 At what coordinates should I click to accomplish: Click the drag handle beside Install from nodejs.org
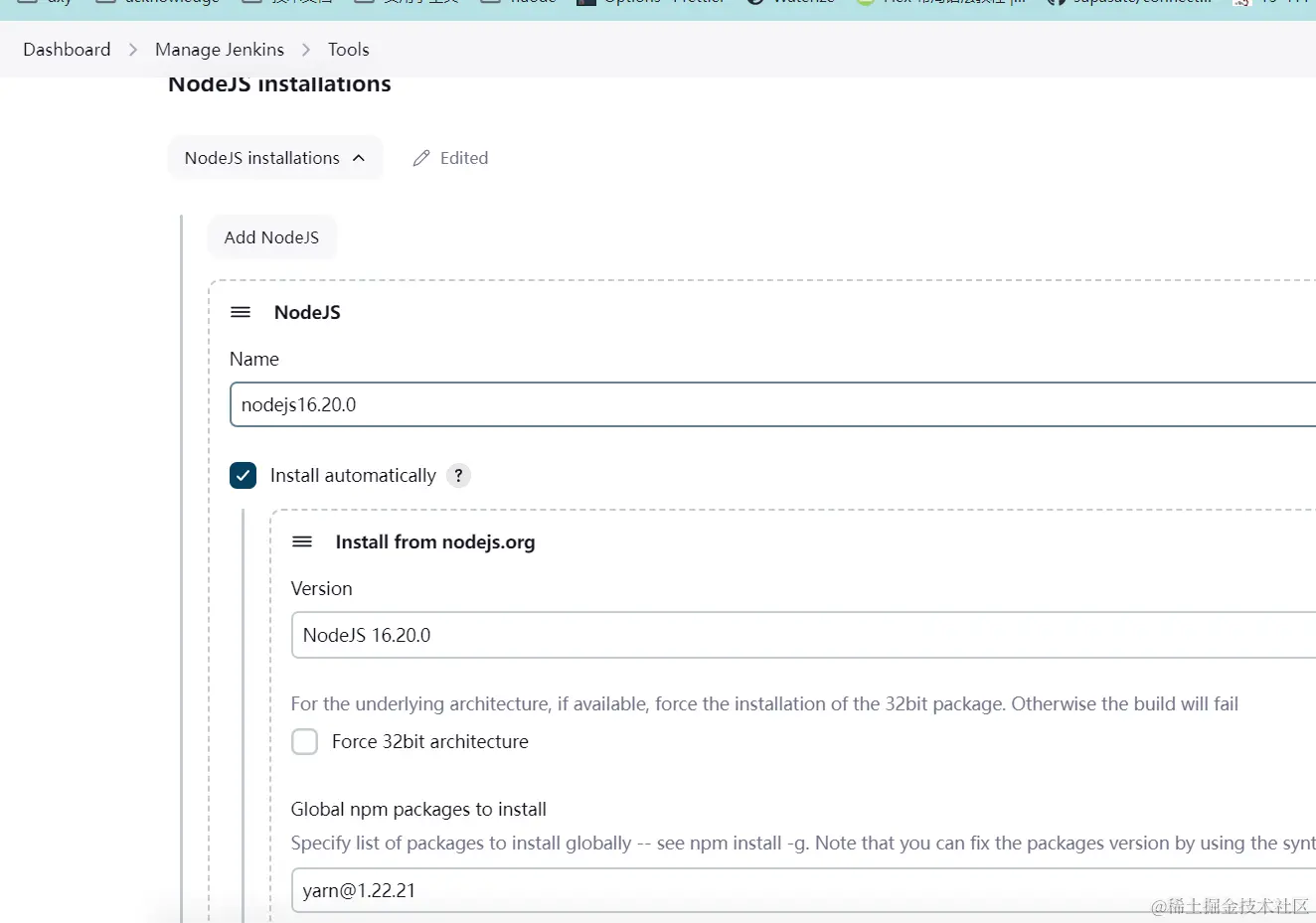tap(302, 541)
